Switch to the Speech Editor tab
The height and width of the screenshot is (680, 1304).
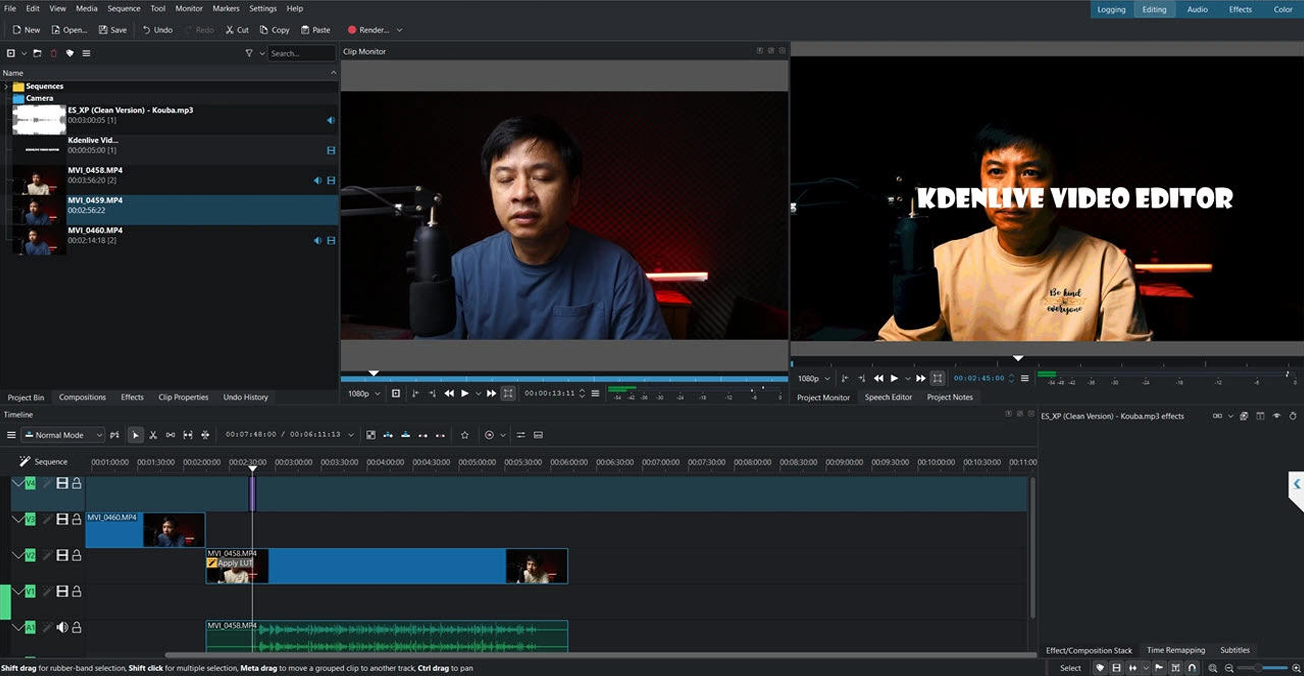click(888, 397)
